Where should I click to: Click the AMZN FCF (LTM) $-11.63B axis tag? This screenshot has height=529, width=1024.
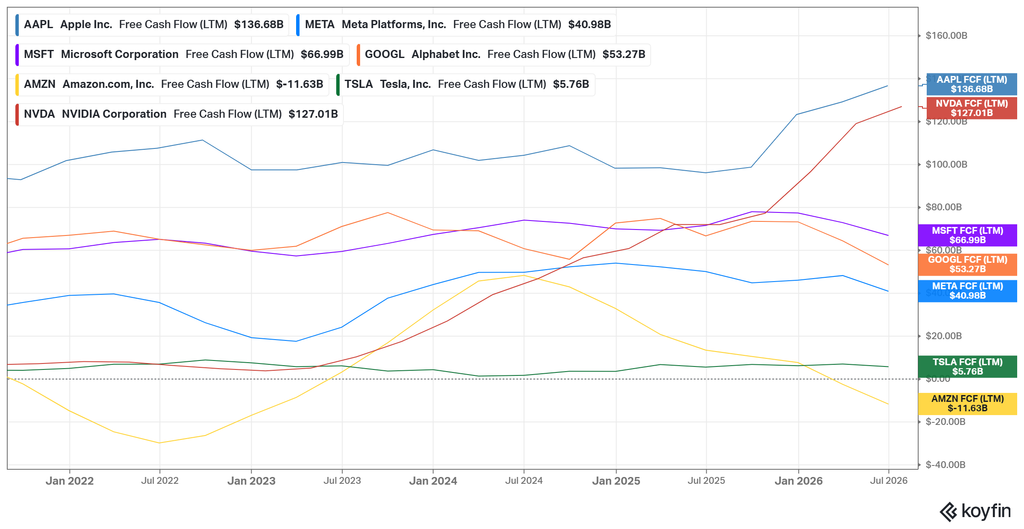(967, 404)
